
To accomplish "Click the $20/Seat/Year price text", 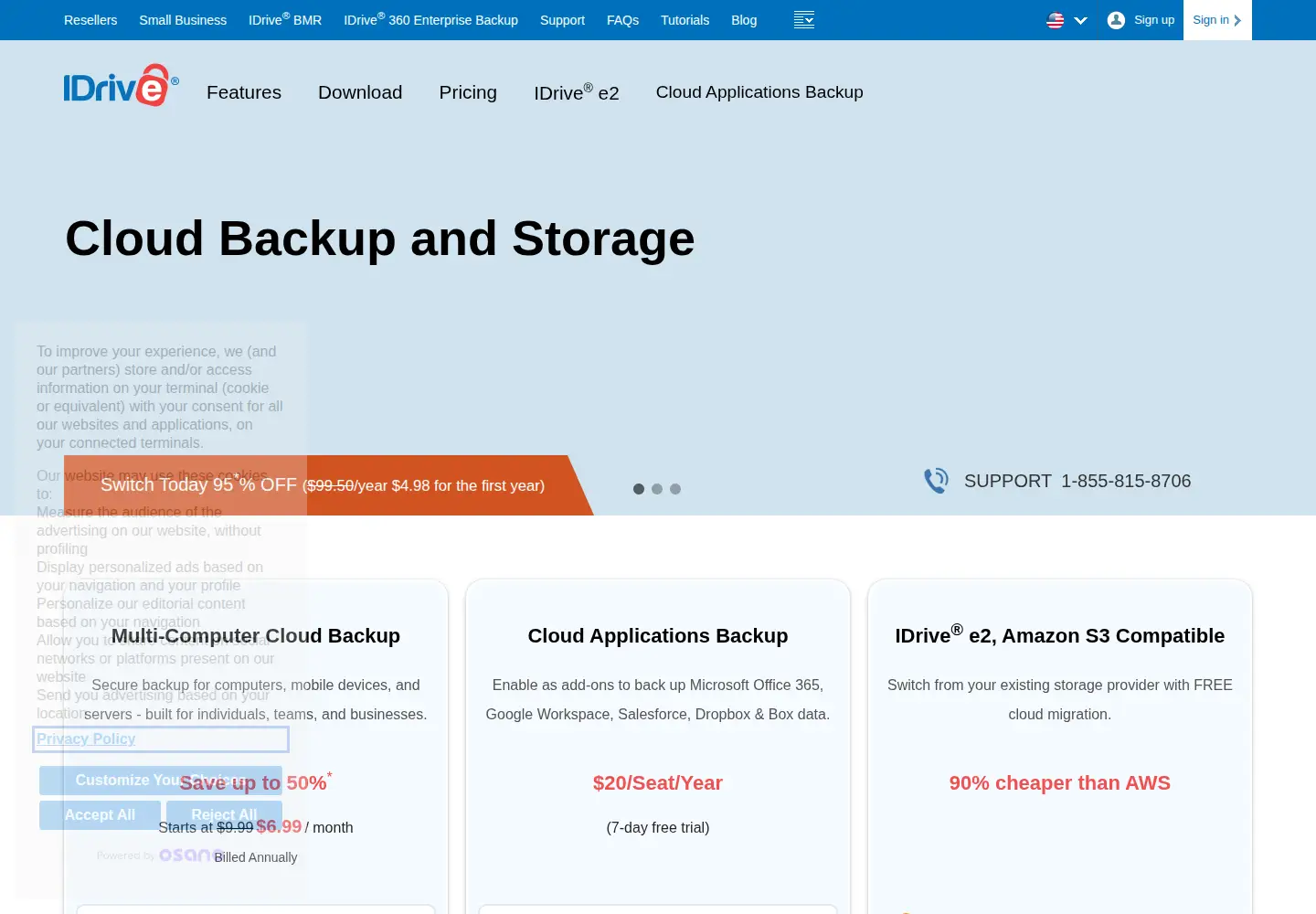I will pyautogui.click(x=658, y=783).
